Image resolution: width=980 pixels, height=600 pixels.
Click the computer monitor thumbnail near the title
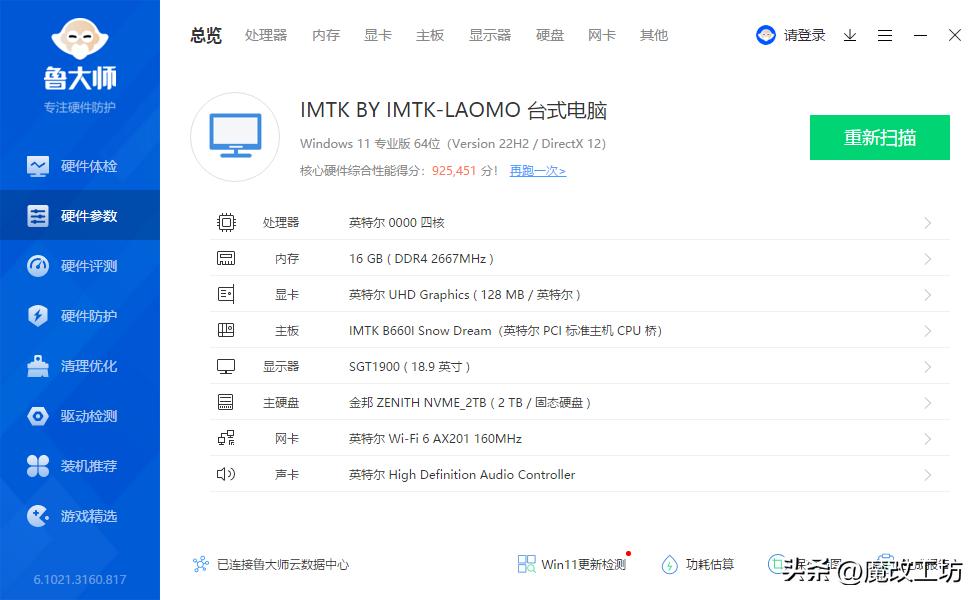pos(234,137)
